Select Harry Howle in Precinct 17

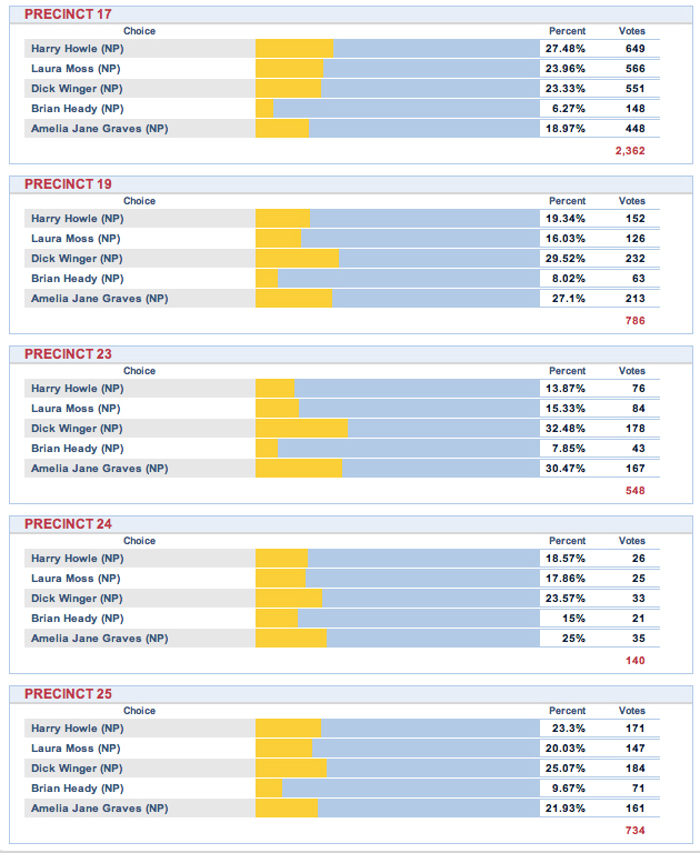(77, 48)
